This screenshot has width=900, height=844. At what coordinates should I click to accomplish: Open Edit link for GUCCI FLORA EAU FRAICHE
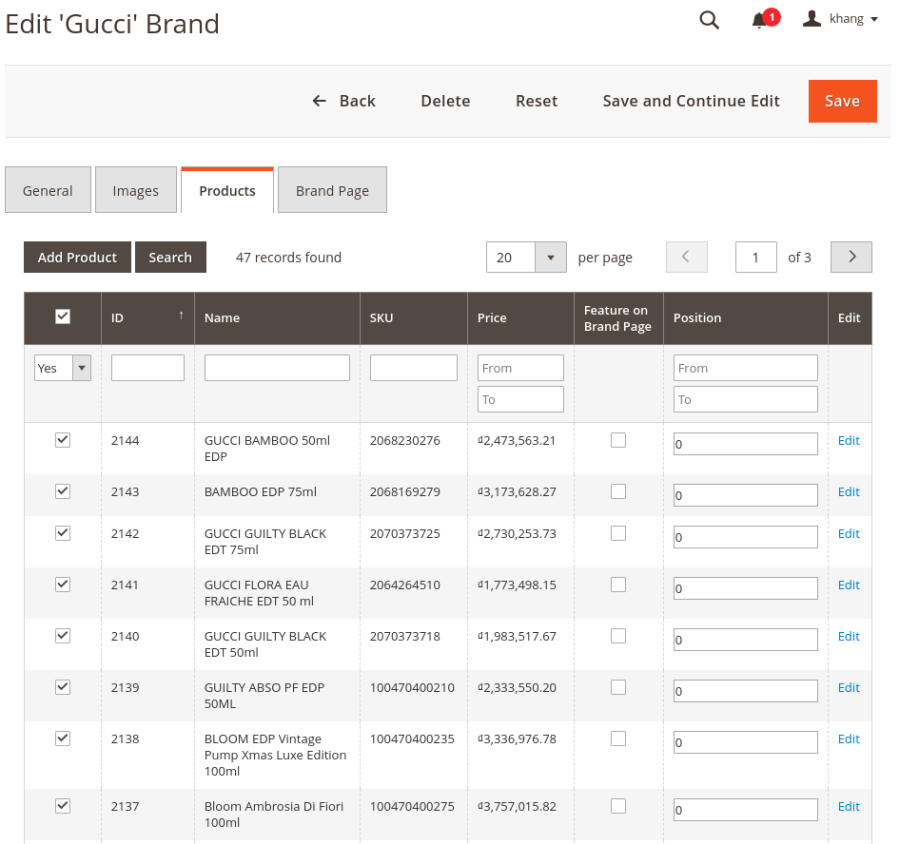pos(848,584)
